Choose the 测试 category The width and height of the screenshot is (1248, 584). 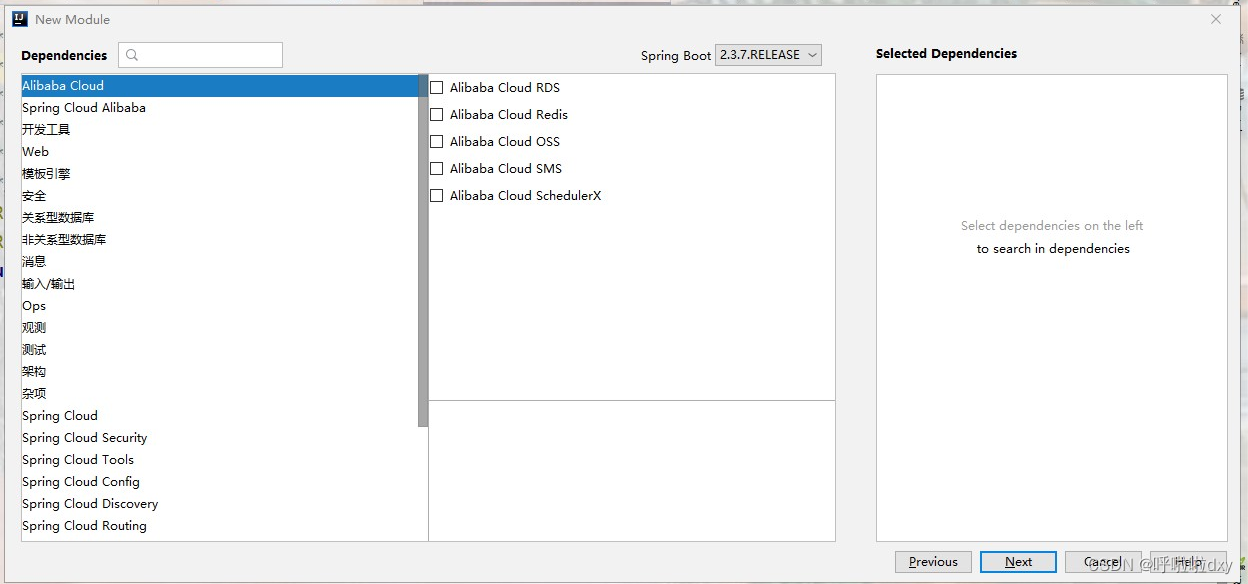tap(220, 350)
